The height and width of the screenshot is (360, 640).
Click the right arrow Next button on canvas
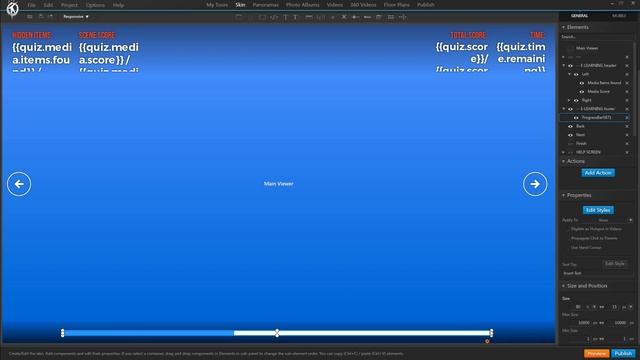[x=535, y=184]
